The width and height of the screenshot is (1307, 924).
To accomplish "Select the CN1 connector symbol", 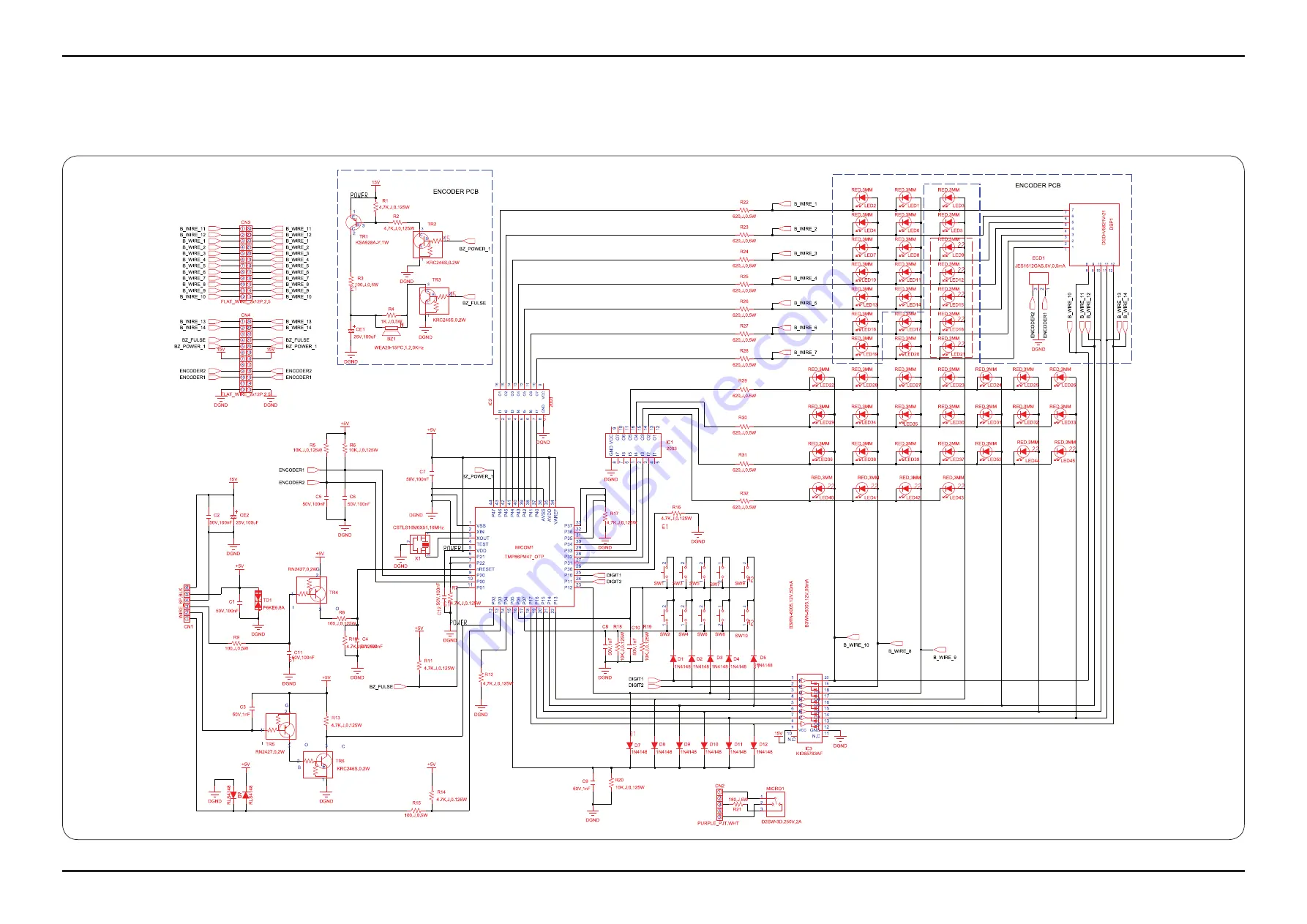I will coord(187,604).
